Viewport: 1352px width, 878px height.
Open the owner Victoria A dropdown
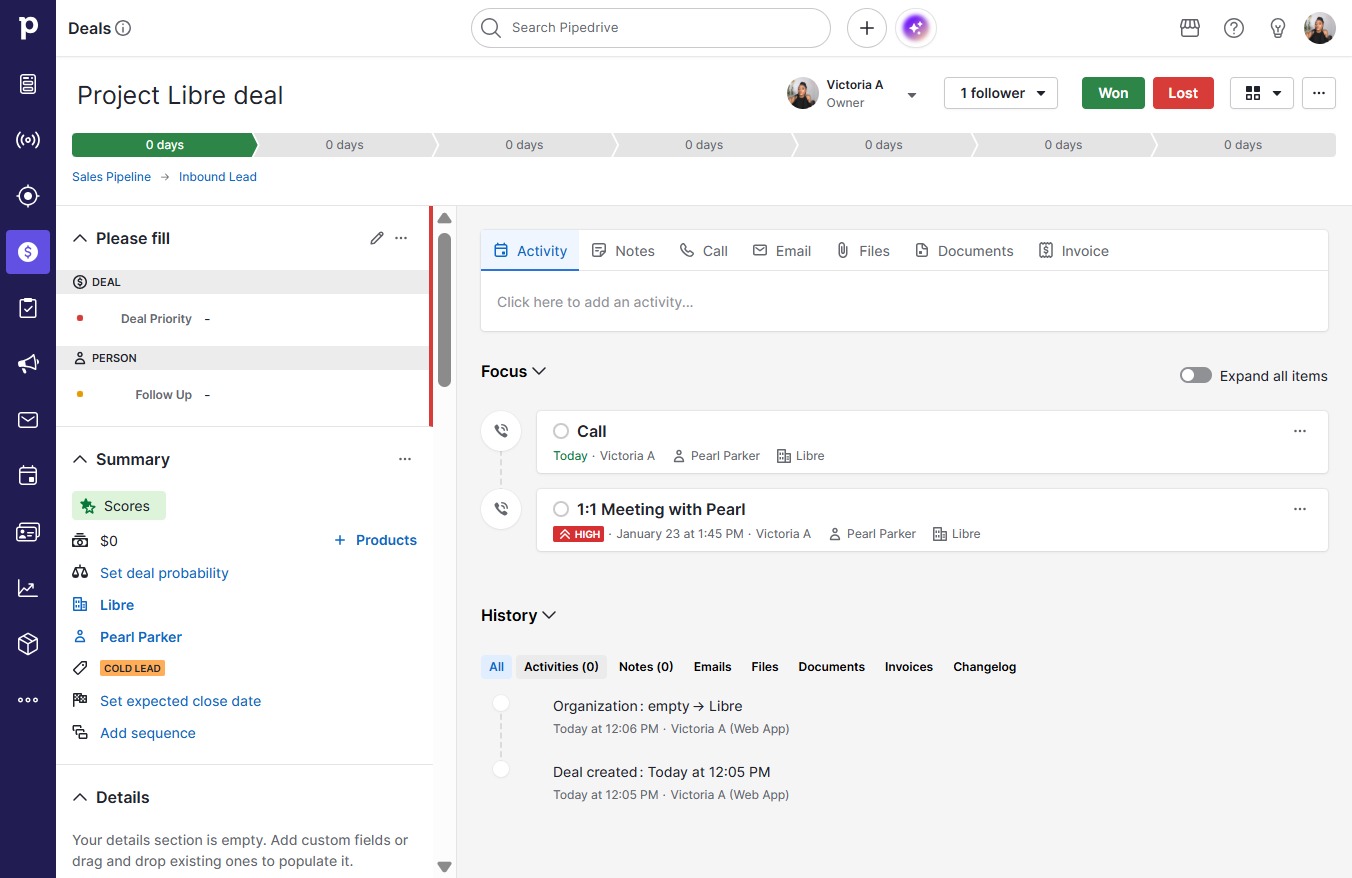coord(912,95)
